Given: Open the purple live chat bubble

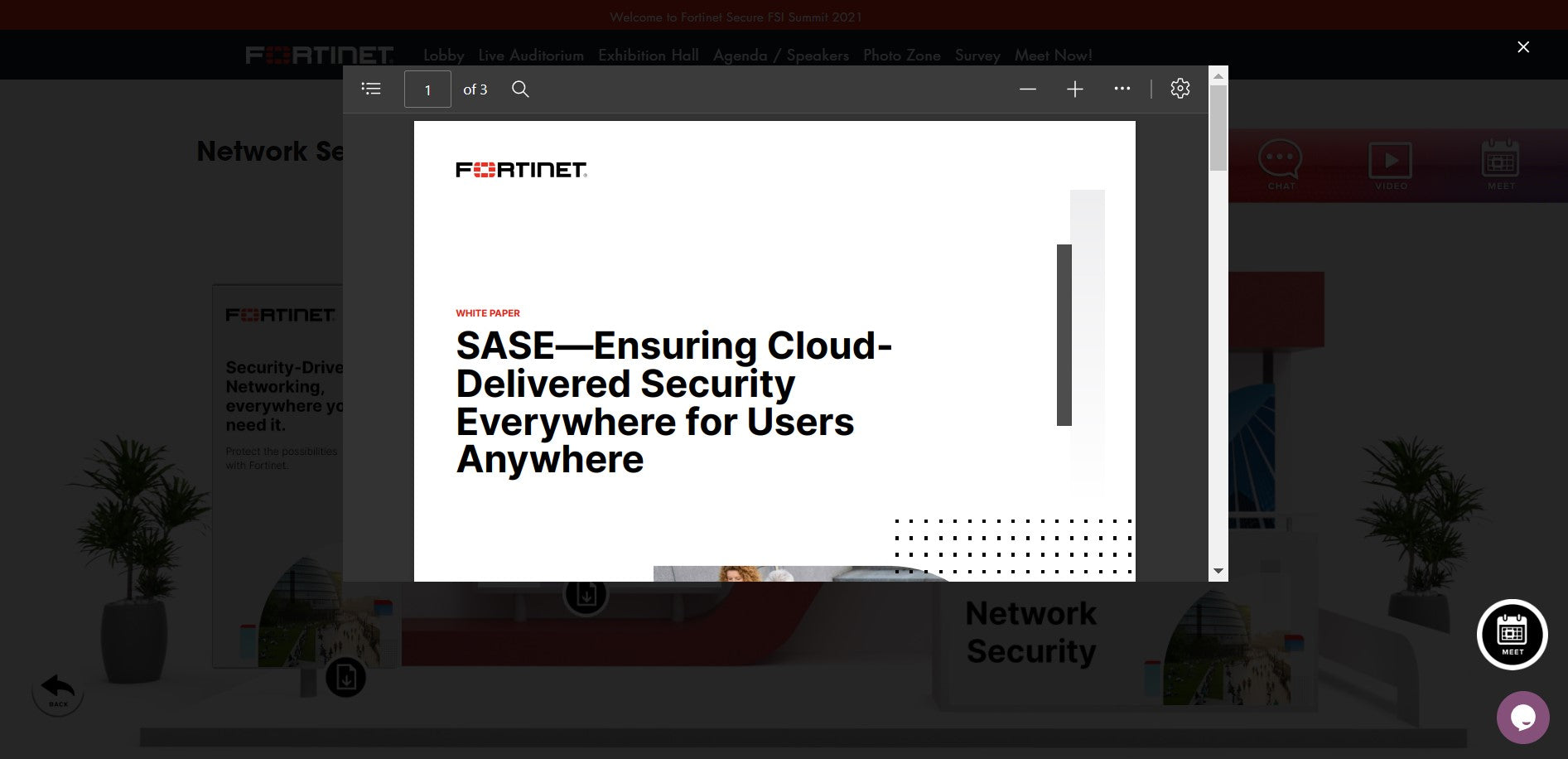Looking at the screenshot, I should 1522,717.
